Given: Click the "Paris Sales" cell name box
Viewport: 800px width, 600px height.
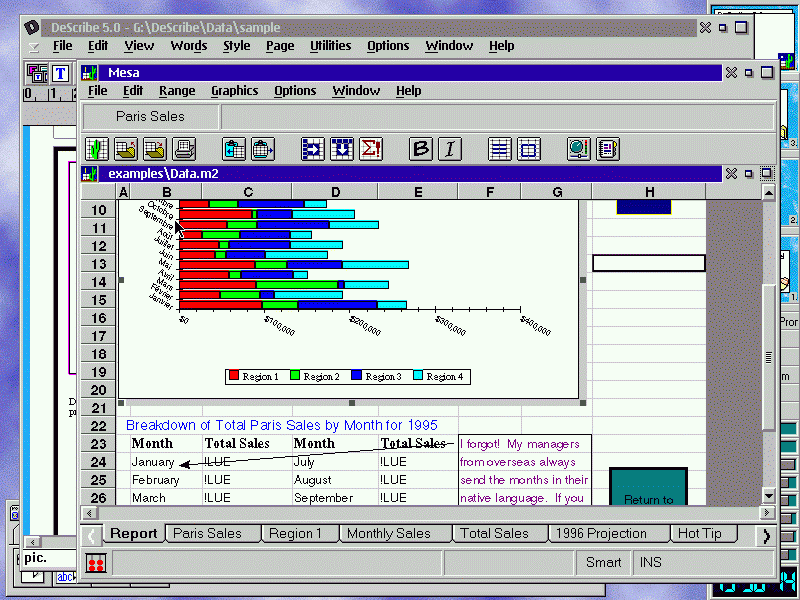Looking at the screenshot, I should tap(150, 117).
